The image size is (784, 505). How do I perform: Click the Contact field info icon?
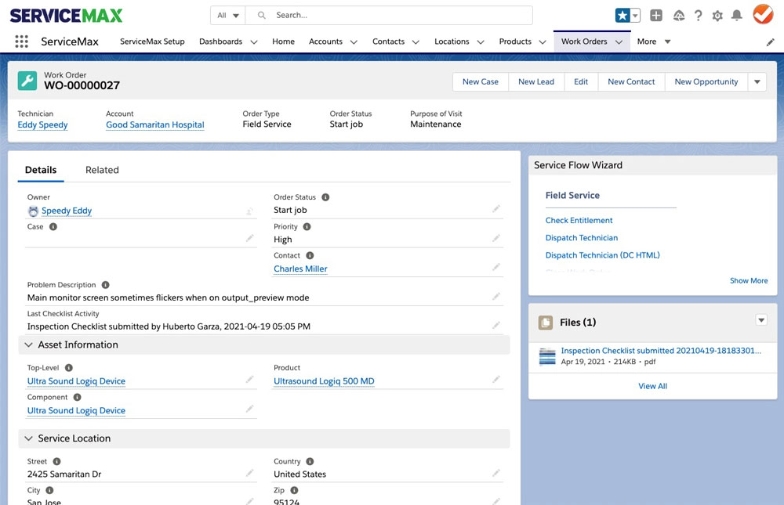310,256
